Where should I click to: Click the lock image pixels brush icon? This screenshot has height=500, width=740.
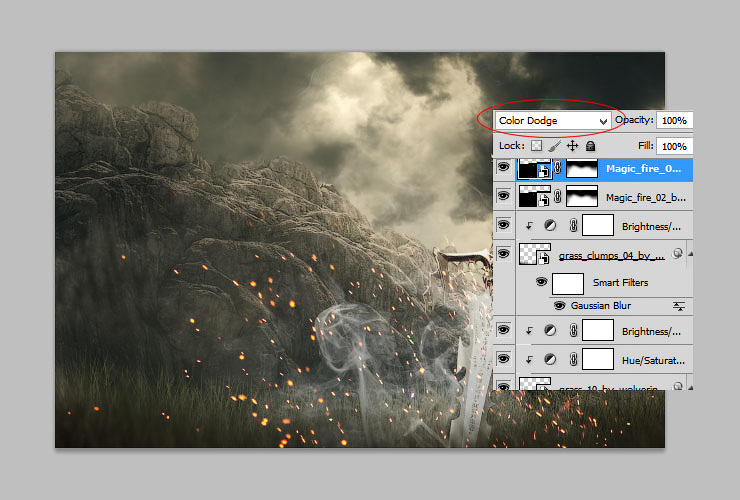pyautogui.click(x=555, y=146)
